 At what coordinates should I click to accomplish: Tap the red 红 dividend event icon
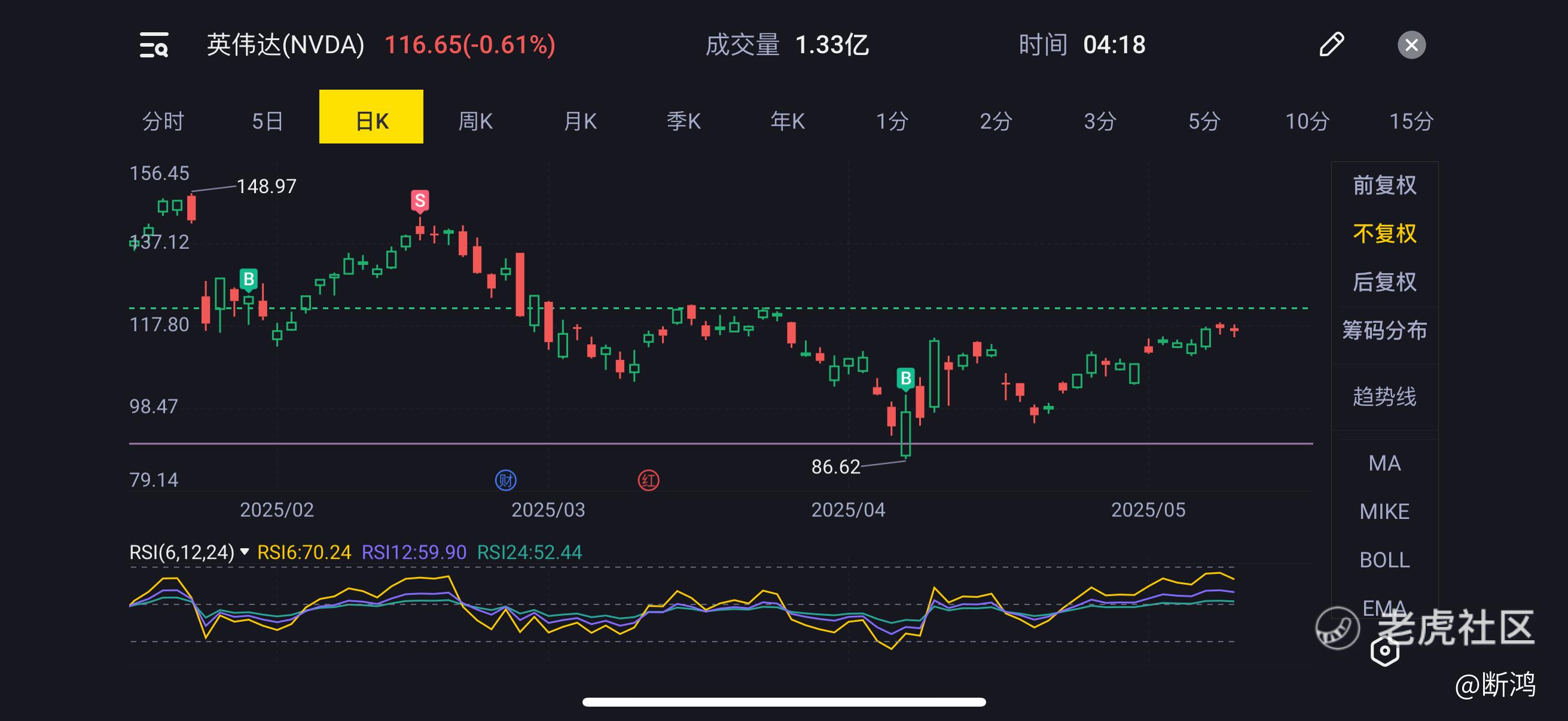[648, 481]
